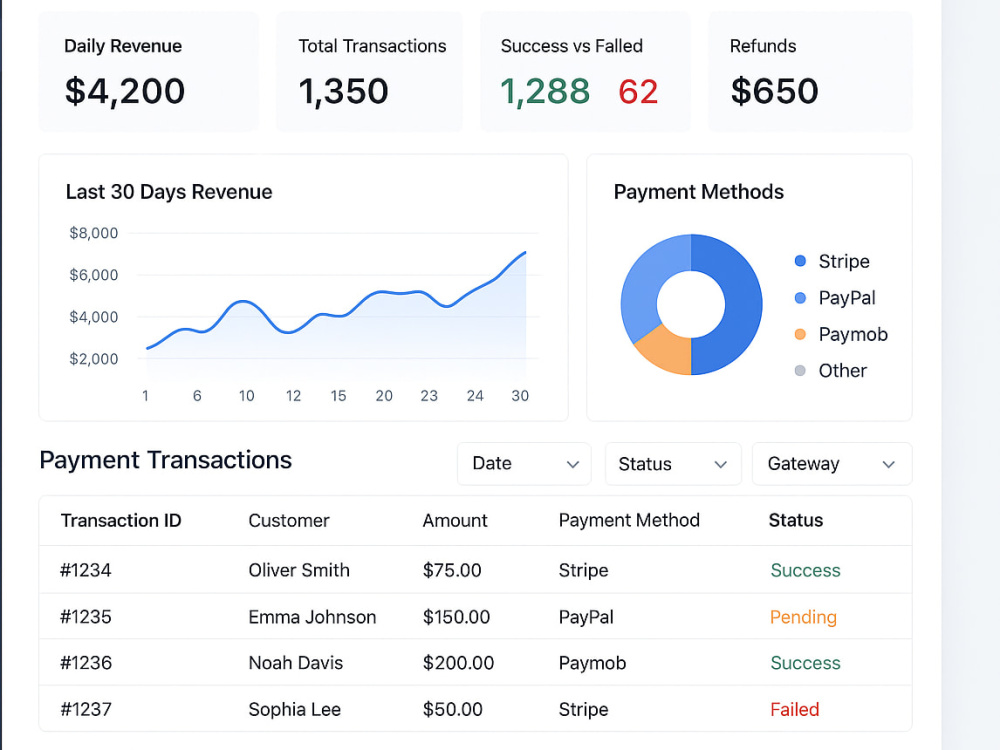Click the $75.00 amount cell

(452, 570)
